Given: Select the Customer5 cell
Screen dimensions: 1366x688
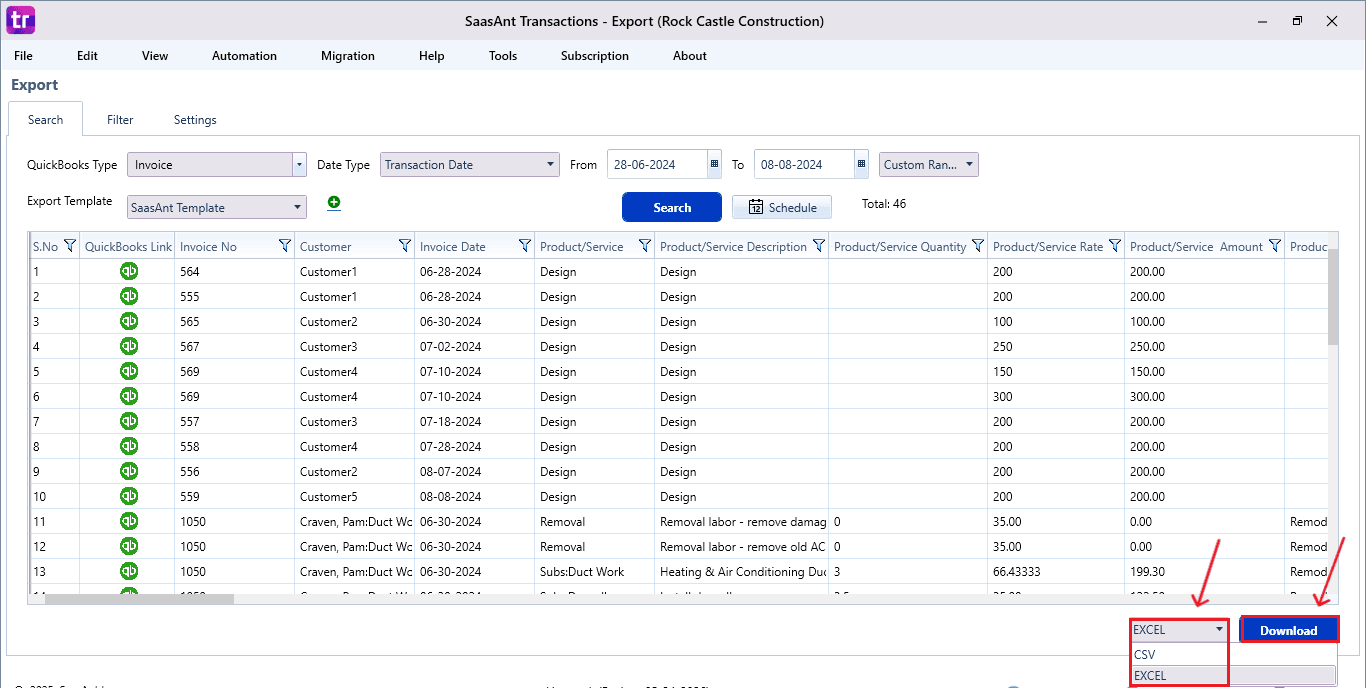Looking at the screenshot, I should 354,497.
